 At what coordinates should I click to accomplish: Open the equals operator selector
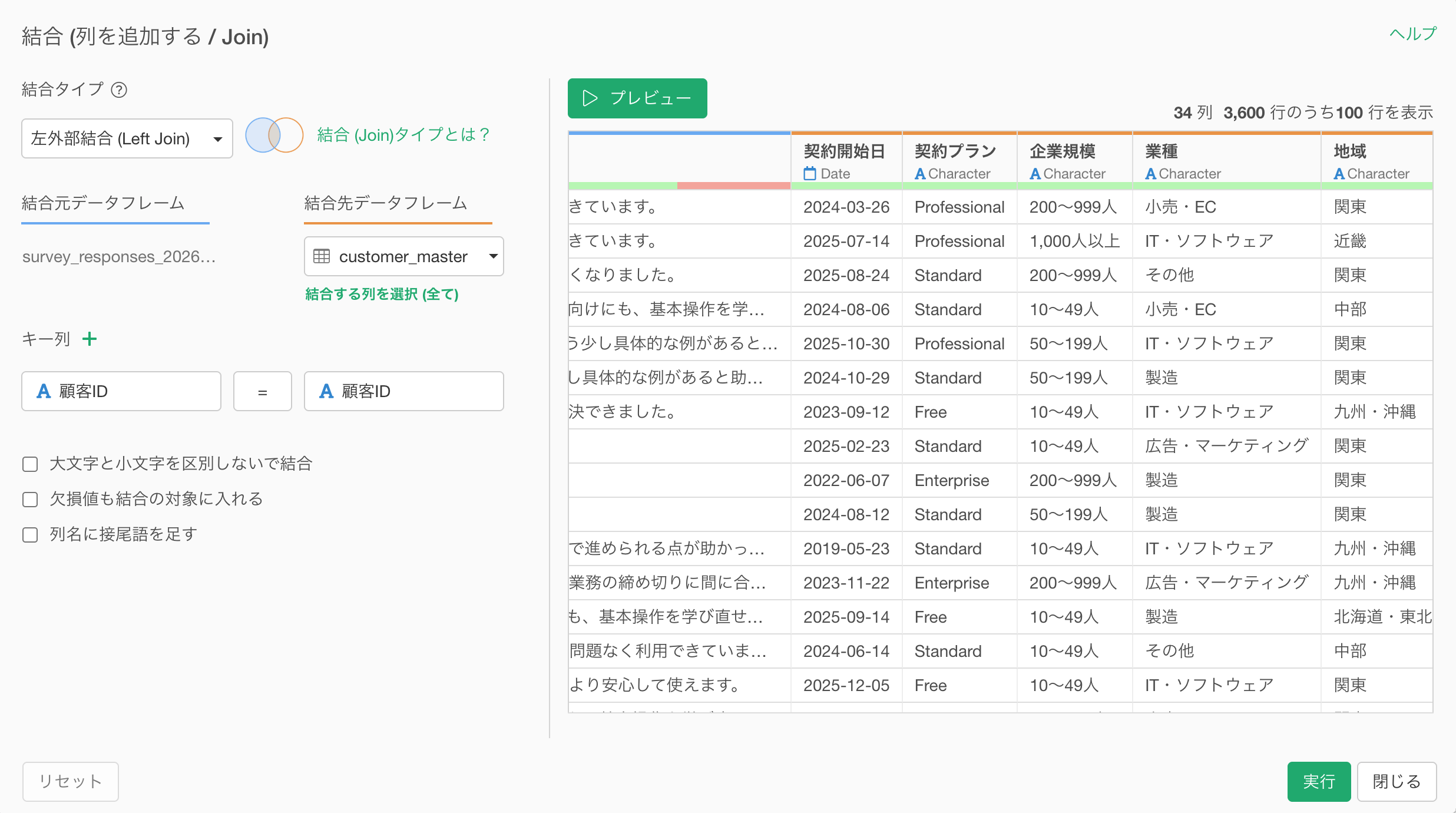[x=263, y=391]
